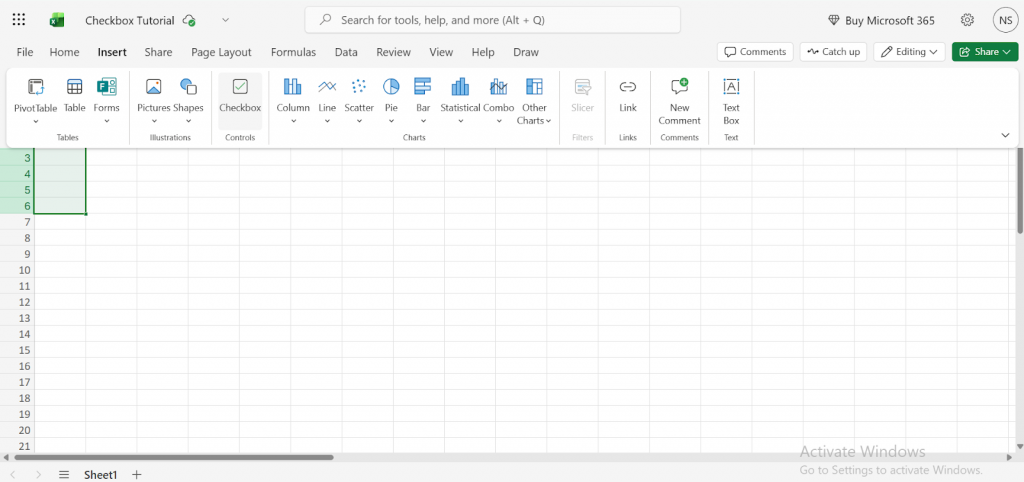Screen dimensions: 1024x482
Task: Open the Page Layout tab
Action: click(221, 52)
